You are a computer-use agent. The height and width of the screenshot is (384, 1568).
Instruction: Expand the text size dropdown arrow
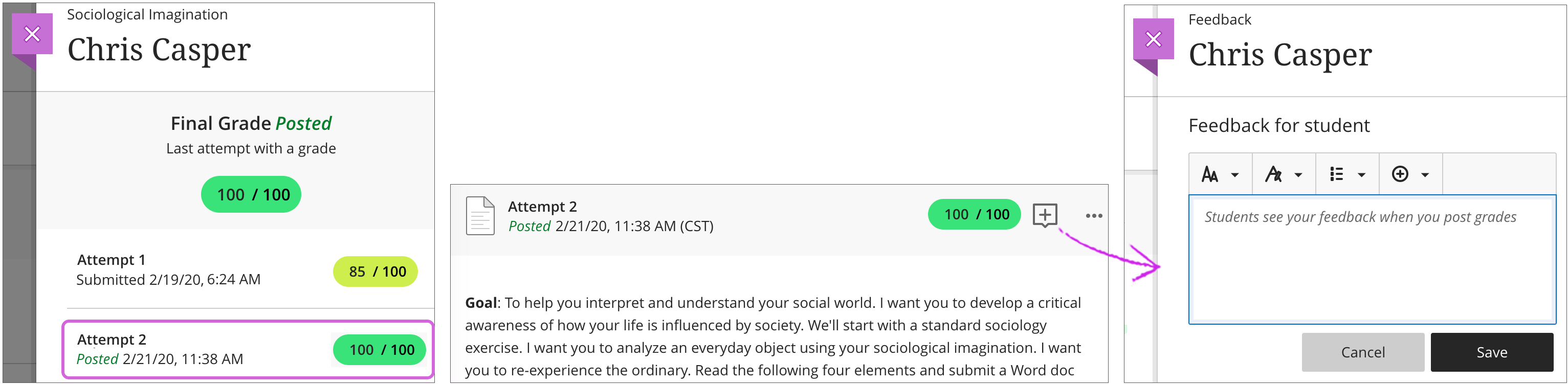(x=1235, y=175)
